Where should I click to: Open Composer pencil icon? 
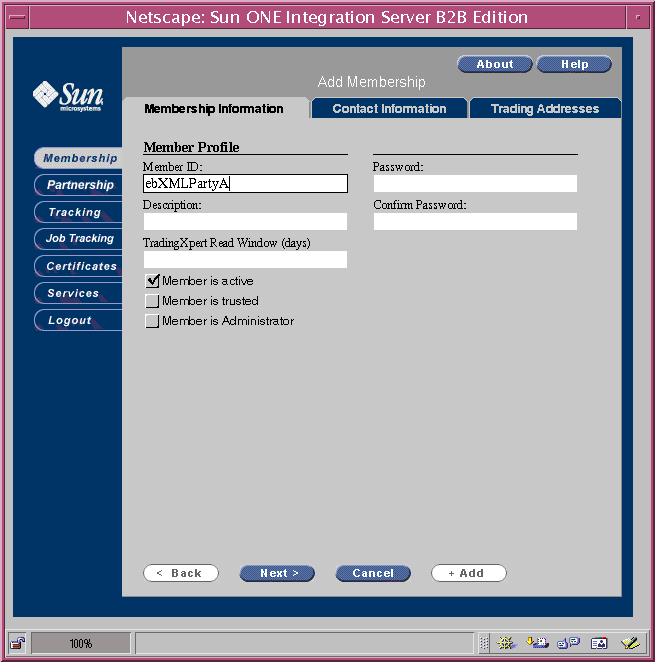[631, 643]
